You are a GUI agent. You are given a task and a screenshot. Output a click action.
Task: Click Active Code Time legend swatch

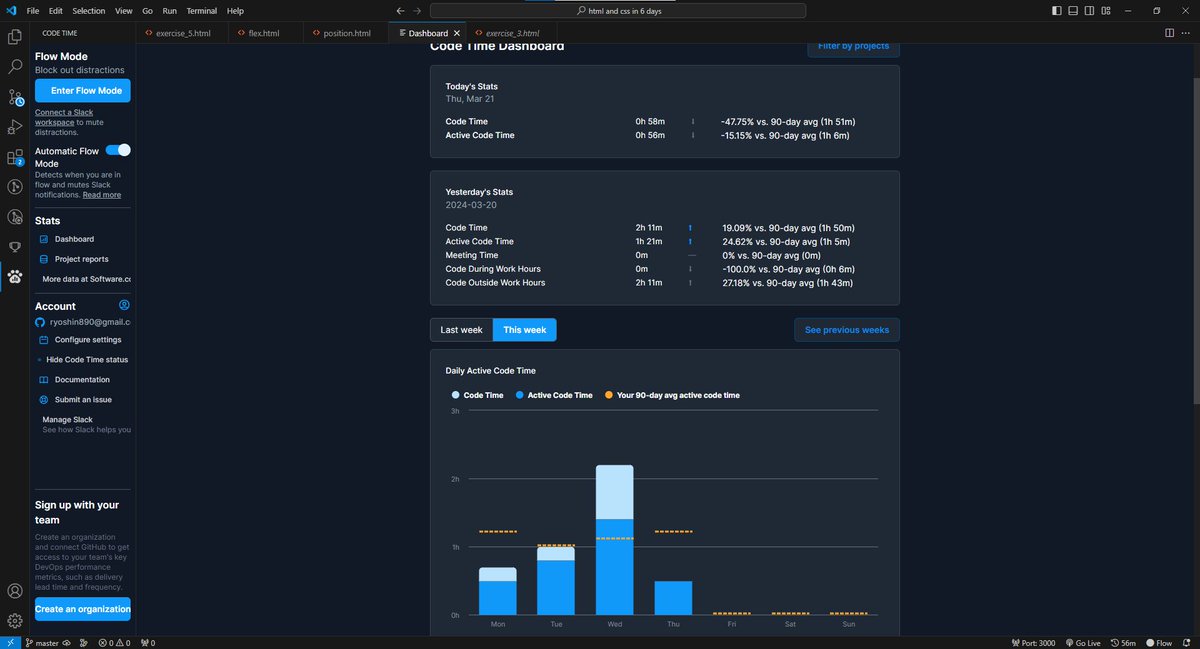(x=520, y=395)
